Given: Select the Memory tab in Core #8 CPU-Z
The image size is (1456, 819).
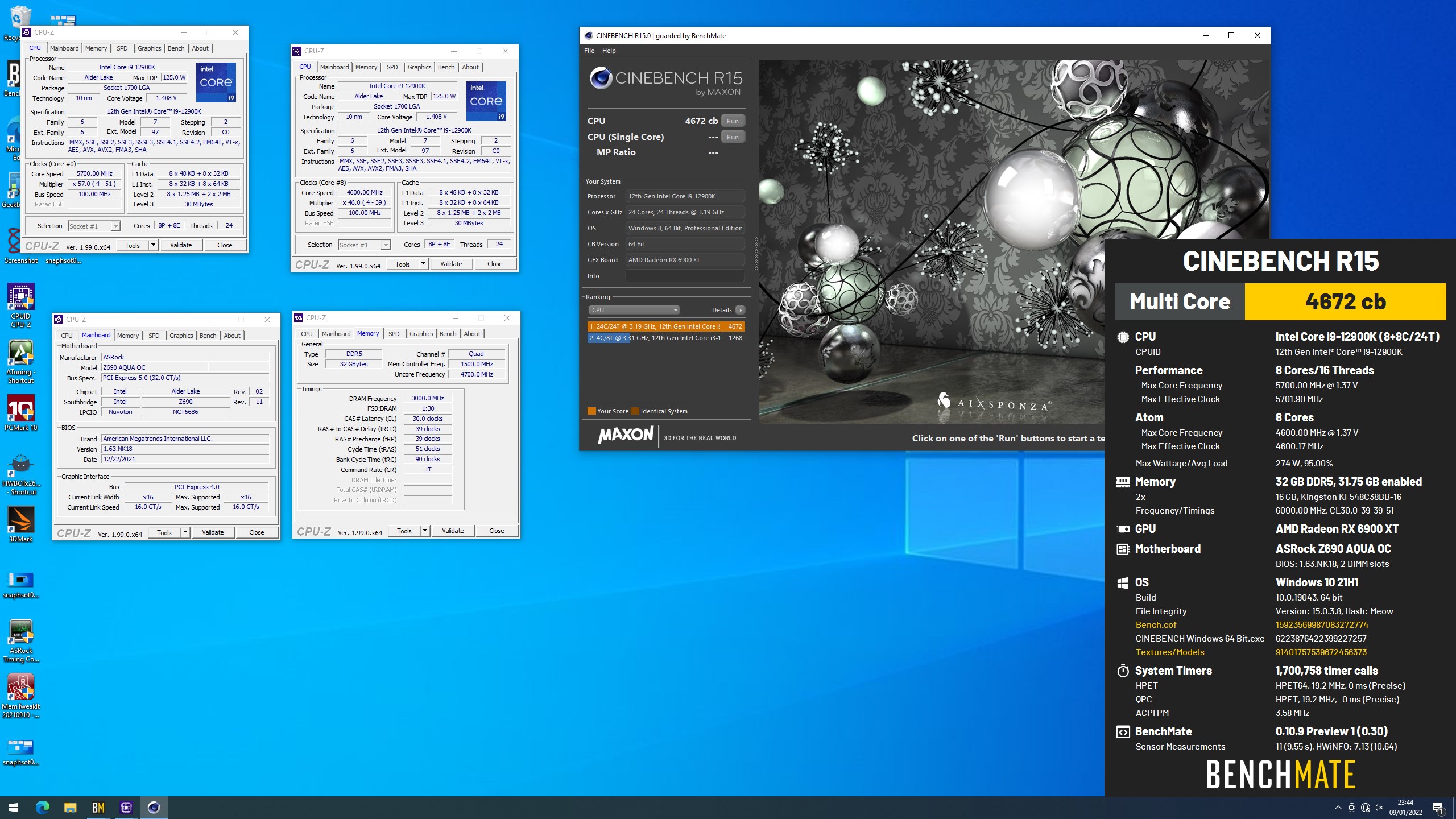Looking at the screenshot, I should tap(366, 67).
